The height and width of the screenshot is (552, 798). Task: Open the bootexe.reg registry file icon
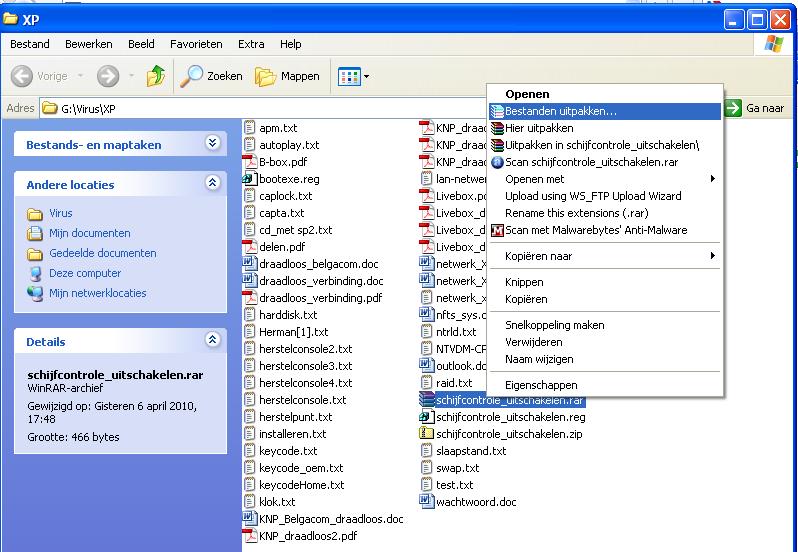(x=251, y=179)
